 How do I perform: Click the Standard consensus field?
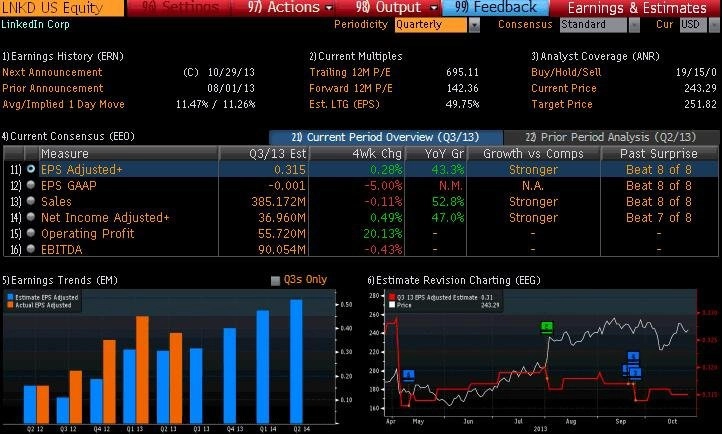tap(593, 25)
